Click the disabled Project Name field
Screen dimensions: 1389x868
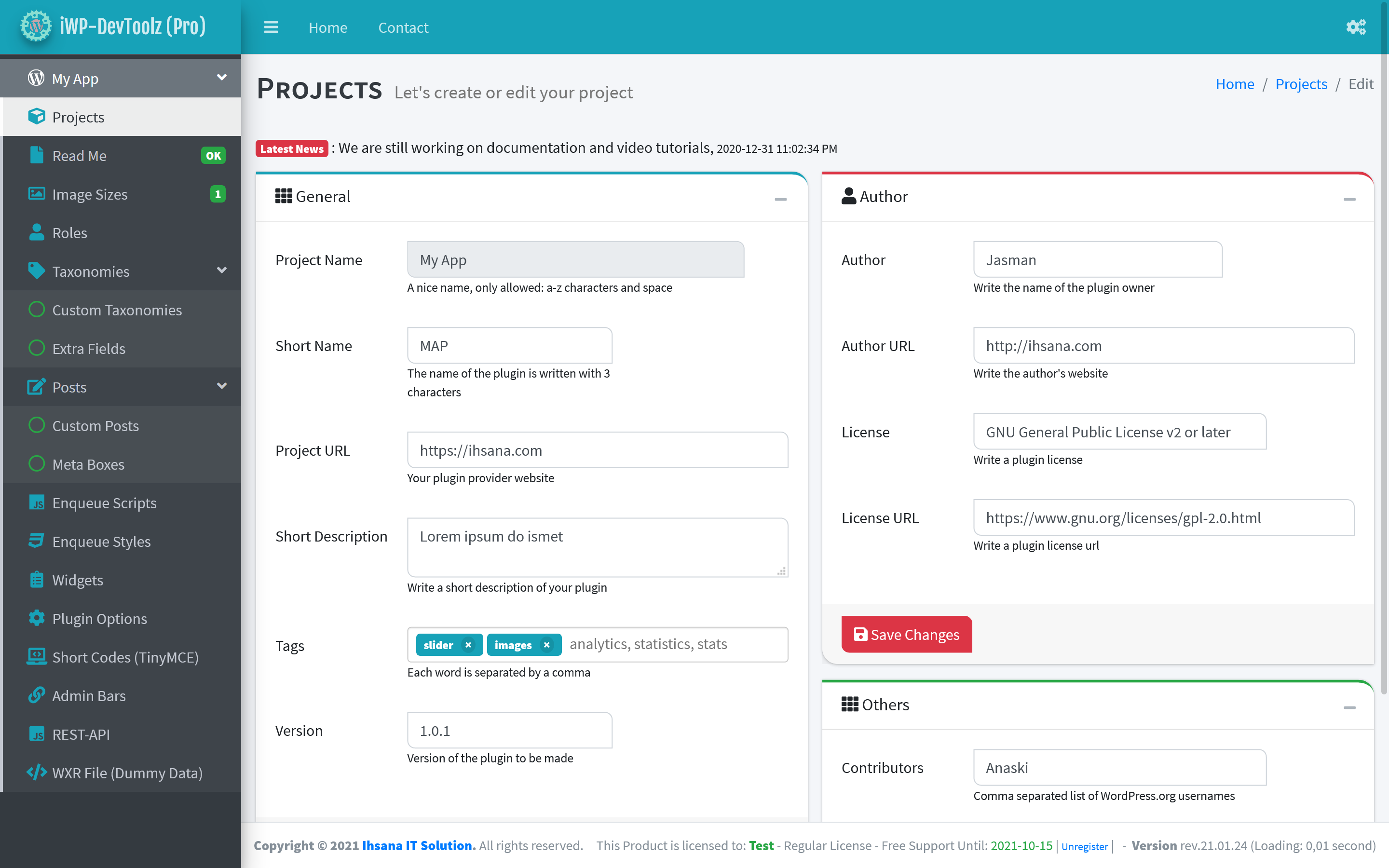click(576, 259)
